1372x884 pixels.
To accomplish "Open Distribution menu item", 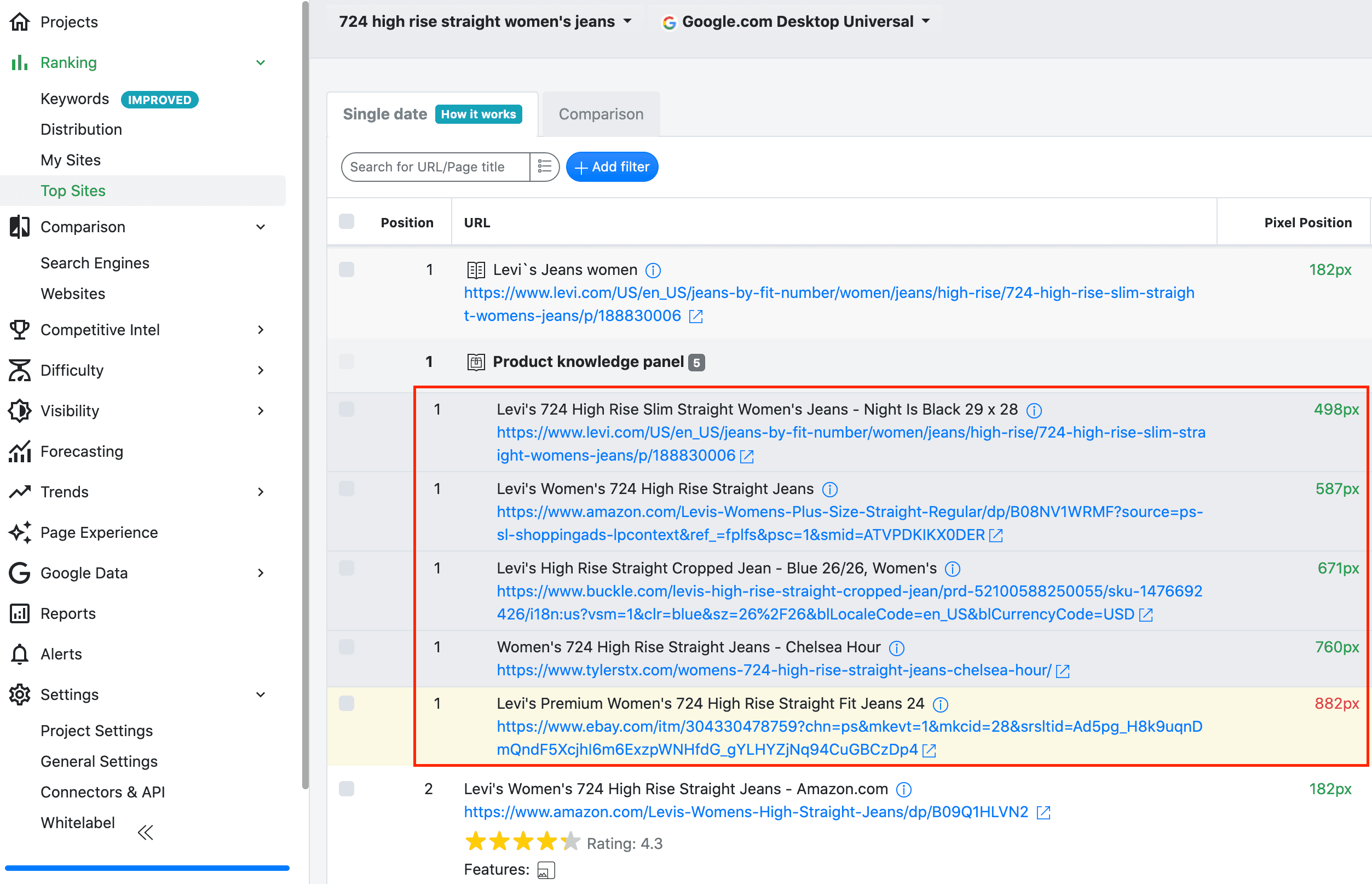I will point(81,129).
